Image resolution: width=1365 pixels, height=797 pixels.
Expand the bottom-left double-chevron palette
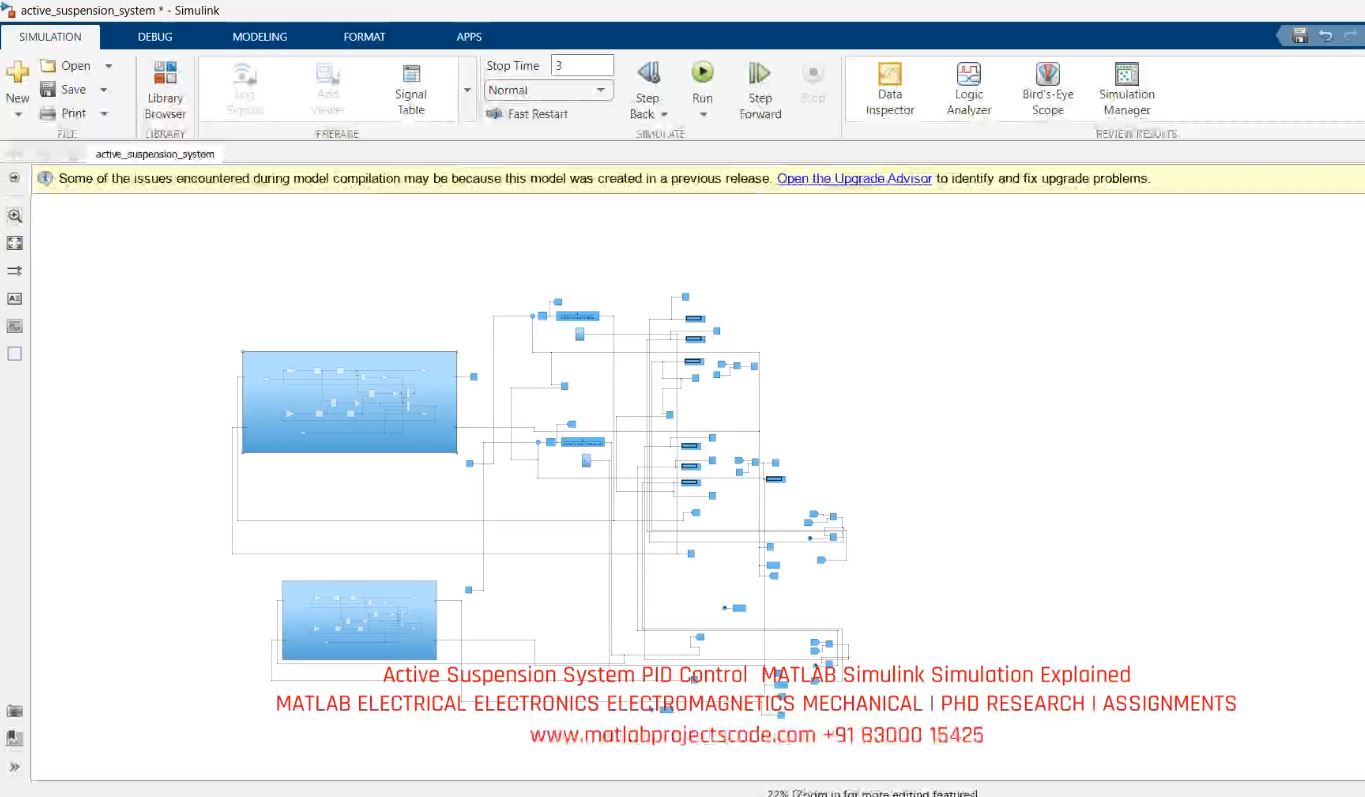point(14,767)
